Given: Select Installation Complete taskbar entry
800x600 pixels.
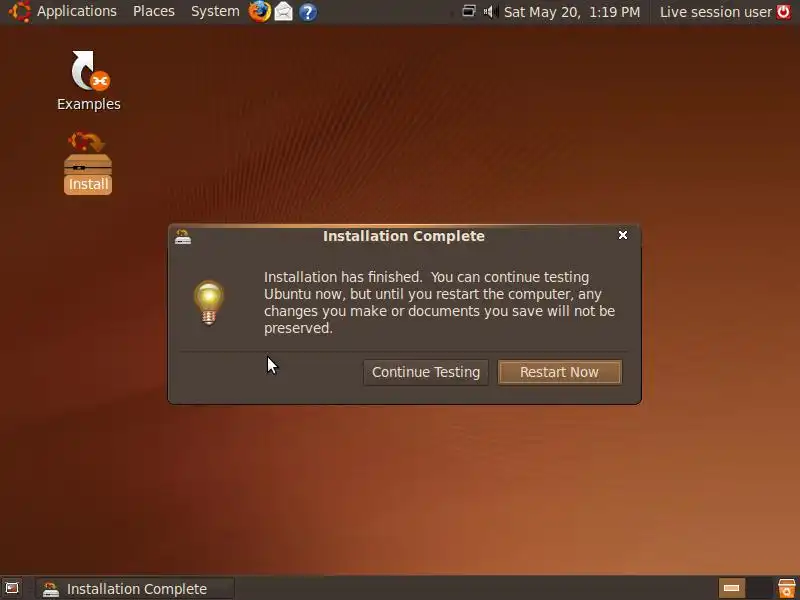Looking at the screenshot, I should [x=135, y=589].
